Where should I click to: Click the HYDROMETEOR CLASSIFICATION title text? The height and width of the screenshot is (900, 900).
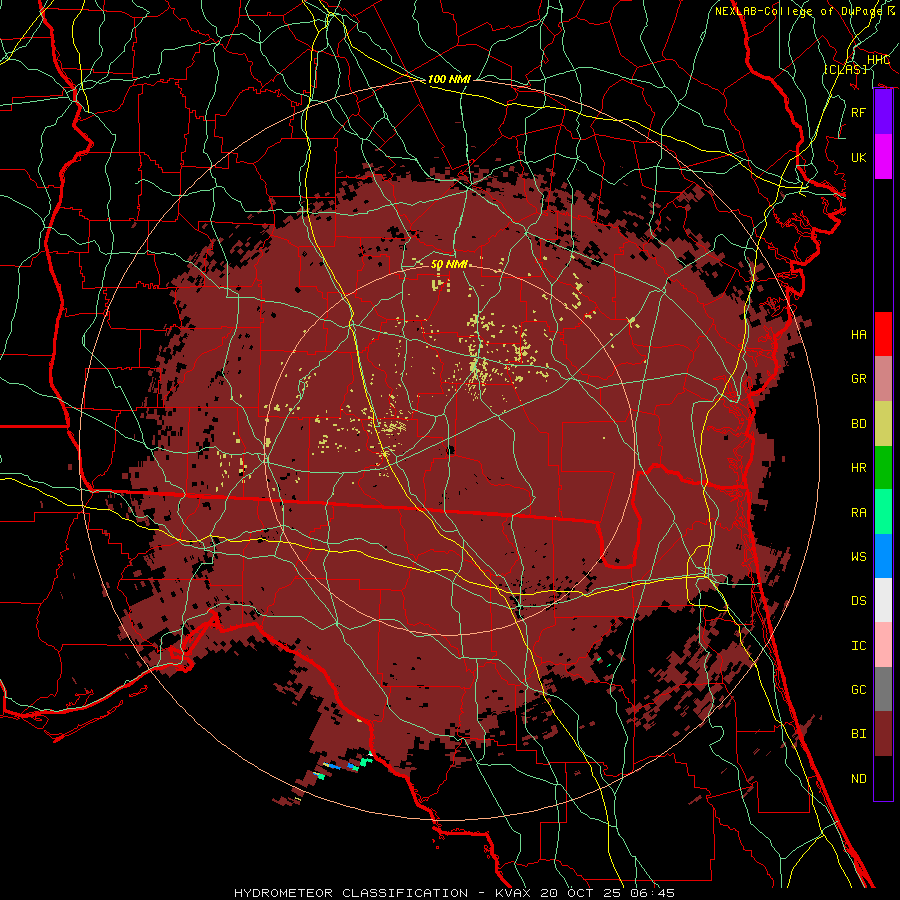pyautogui.click(x=351, y=893)
